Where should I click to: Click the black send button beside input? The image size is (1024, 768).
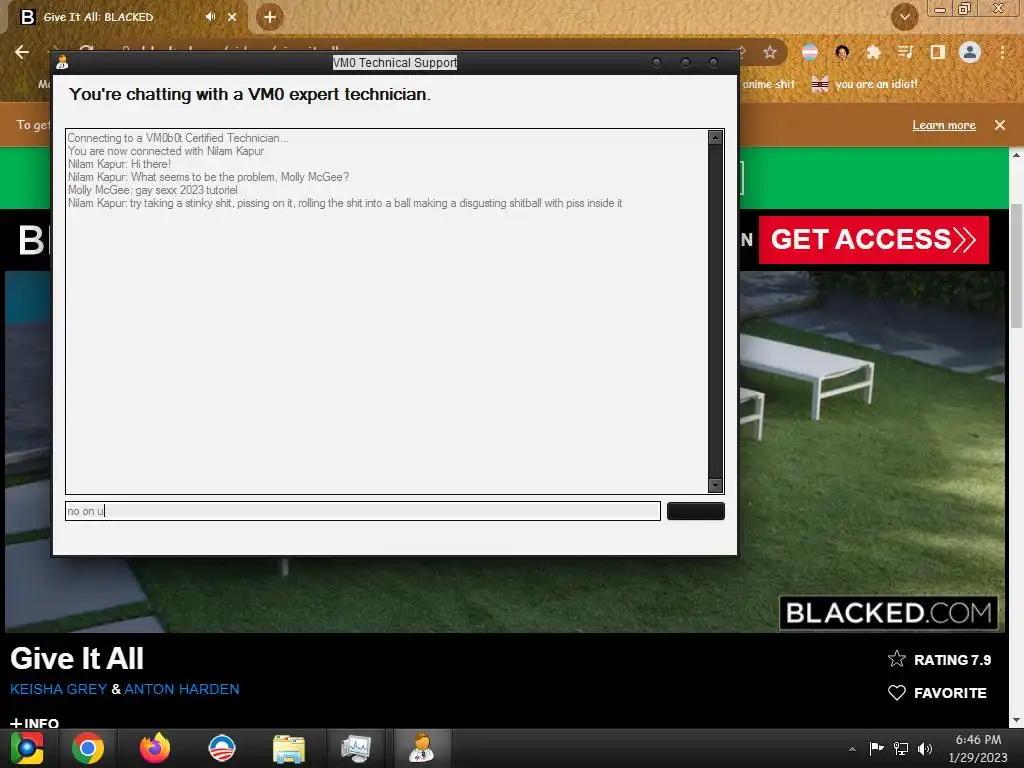pos(696,511)
